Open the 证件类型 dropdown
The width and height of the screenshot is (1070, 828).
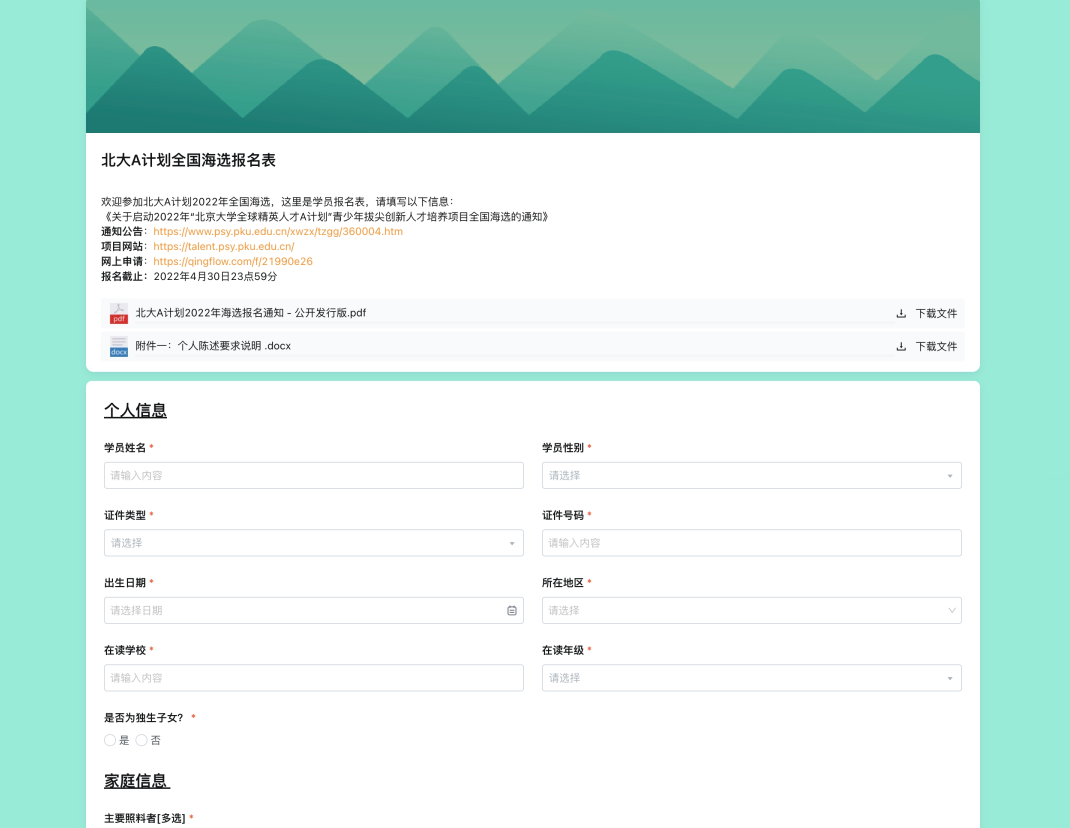[313, 543]
